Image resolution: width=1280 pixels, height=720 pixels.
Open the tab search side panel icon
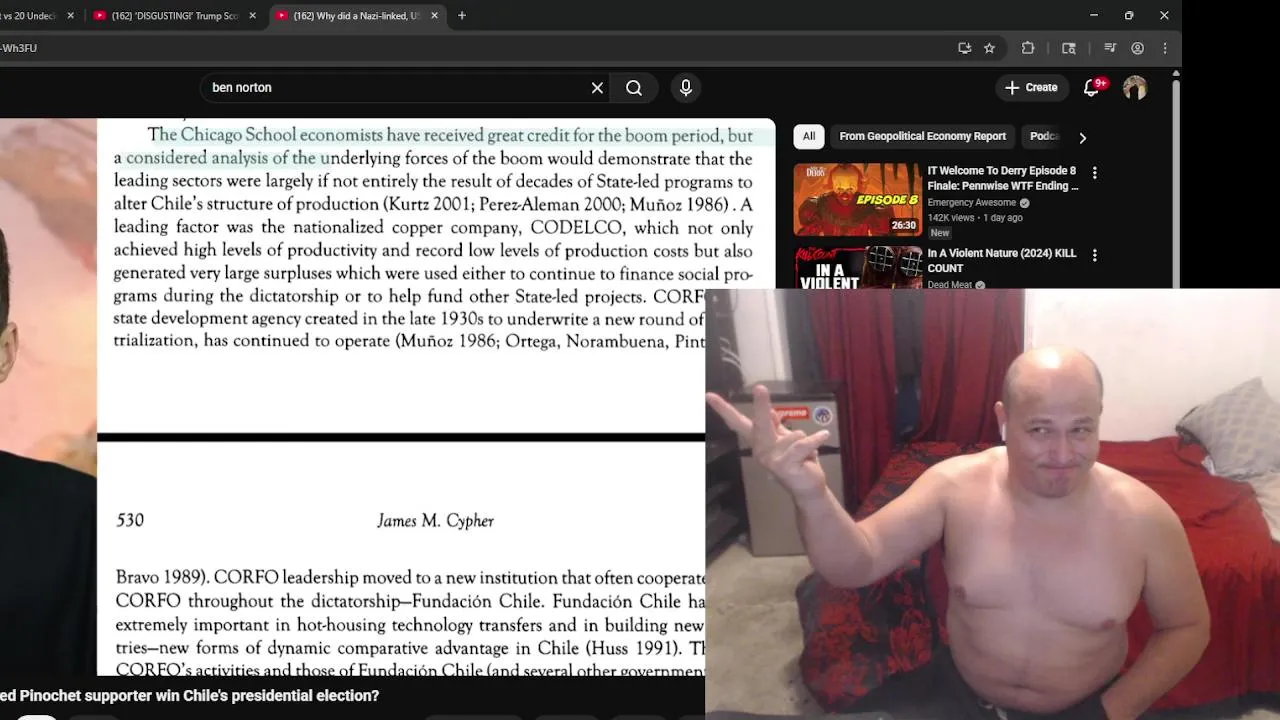[1069, 48]
